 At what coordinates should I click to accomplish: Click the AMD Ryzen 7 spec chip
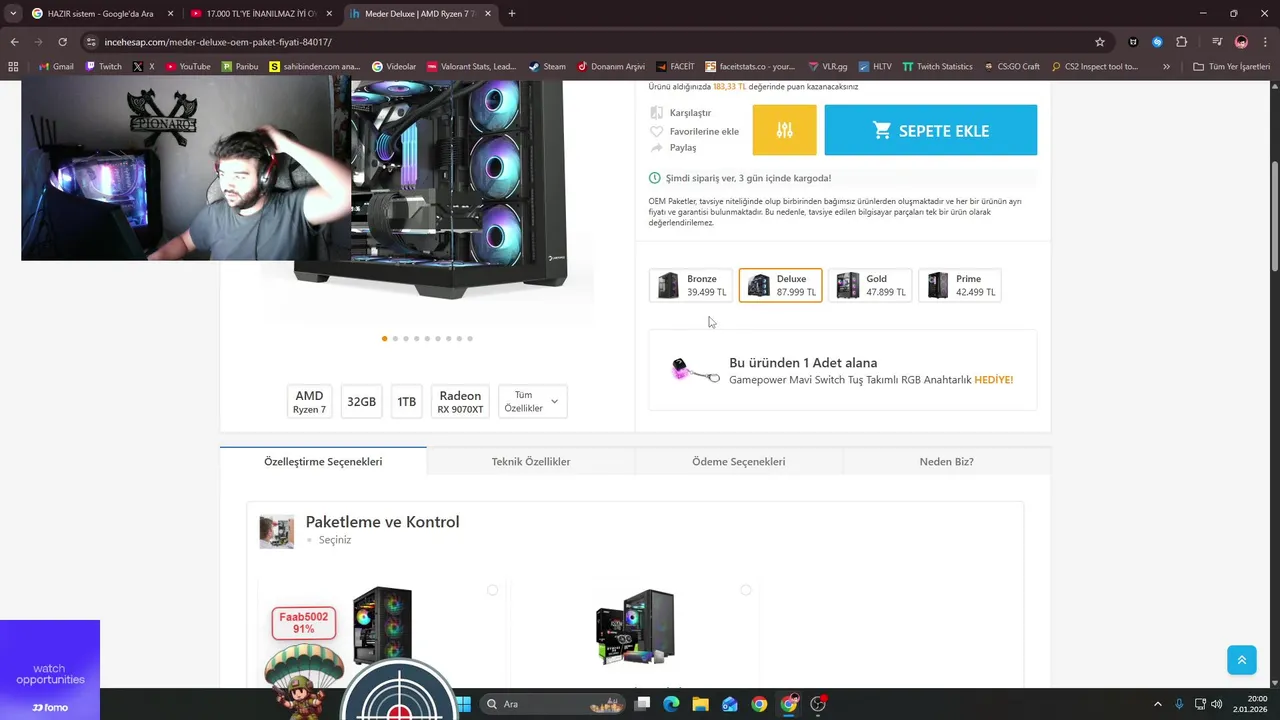(309, 401)
